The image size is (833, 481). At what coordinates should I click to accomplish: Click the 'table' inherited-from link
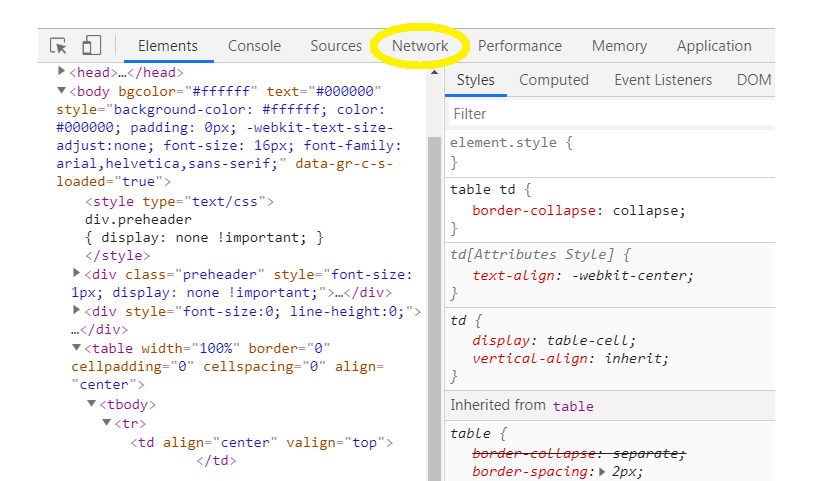point(572,406)
